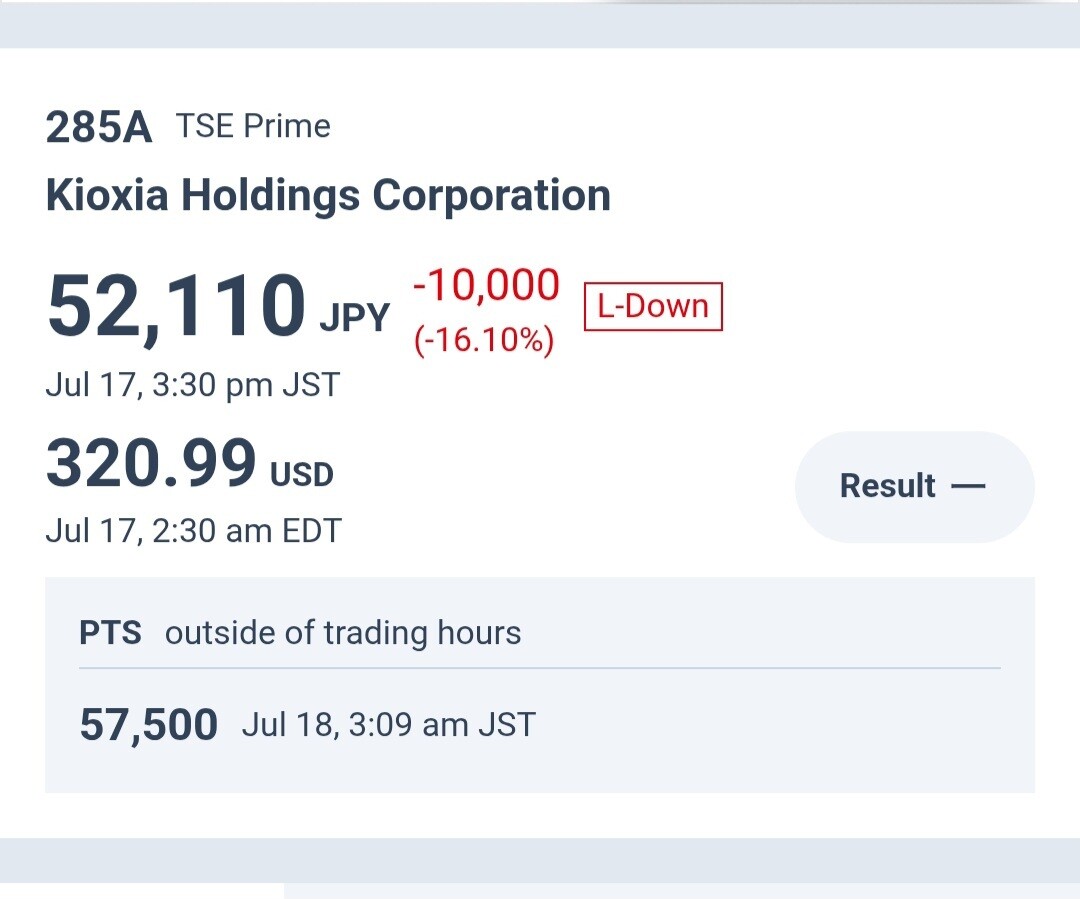1080x899 pixels.
Task: Click the gray header band above card
Action: pos(540,25)
